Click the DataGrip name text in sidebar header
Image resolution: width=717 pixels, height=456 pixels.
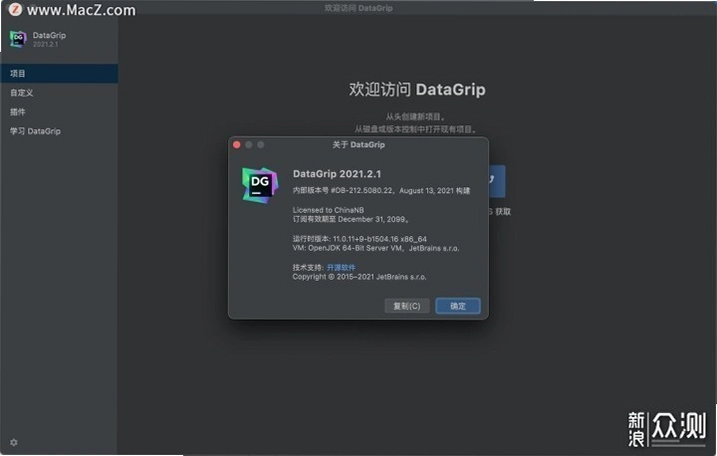pyautogui.click(x=49, y=35)
